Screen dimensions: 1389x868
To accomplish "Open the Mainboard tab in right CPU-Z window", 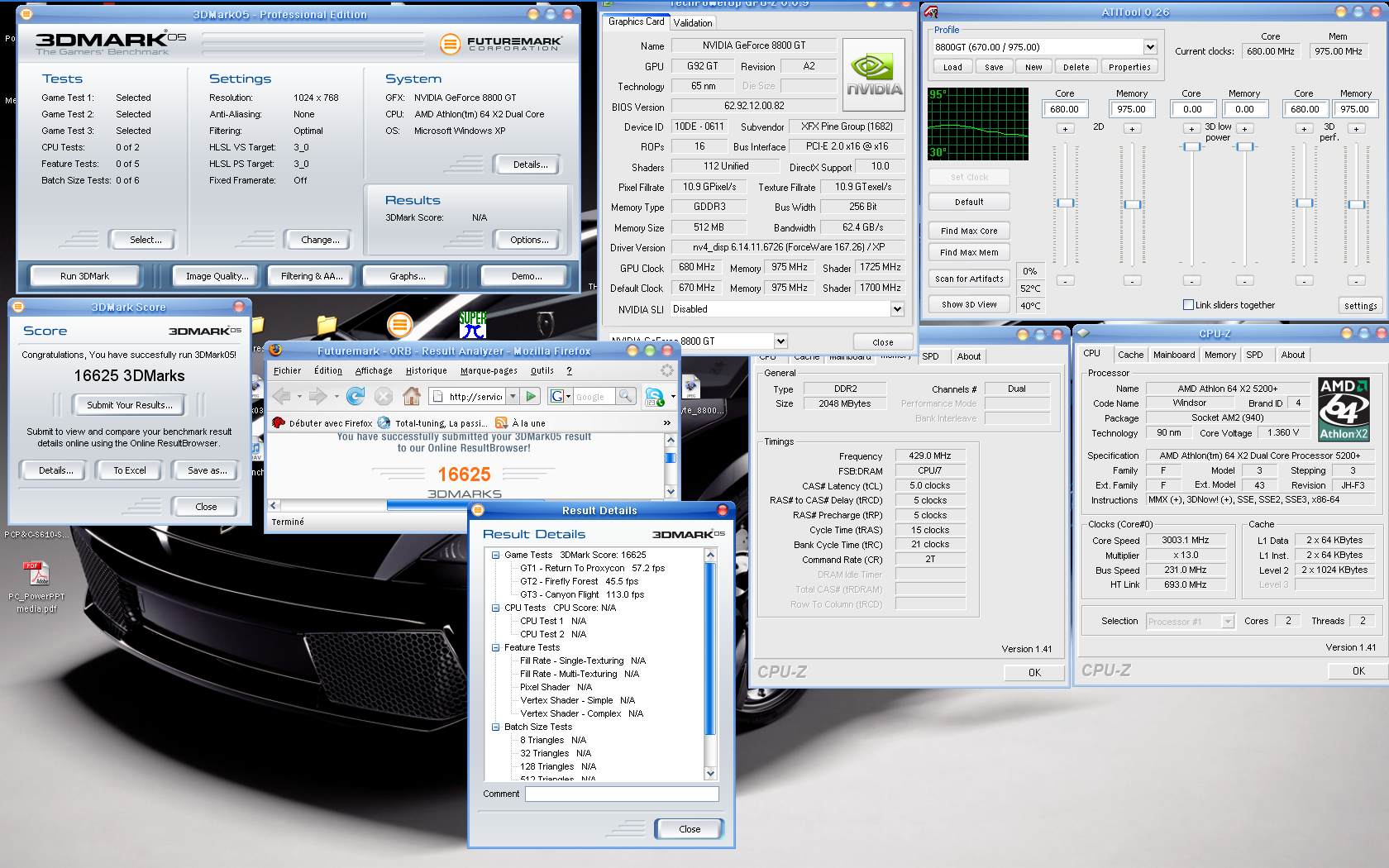I will click(1174, 355).
